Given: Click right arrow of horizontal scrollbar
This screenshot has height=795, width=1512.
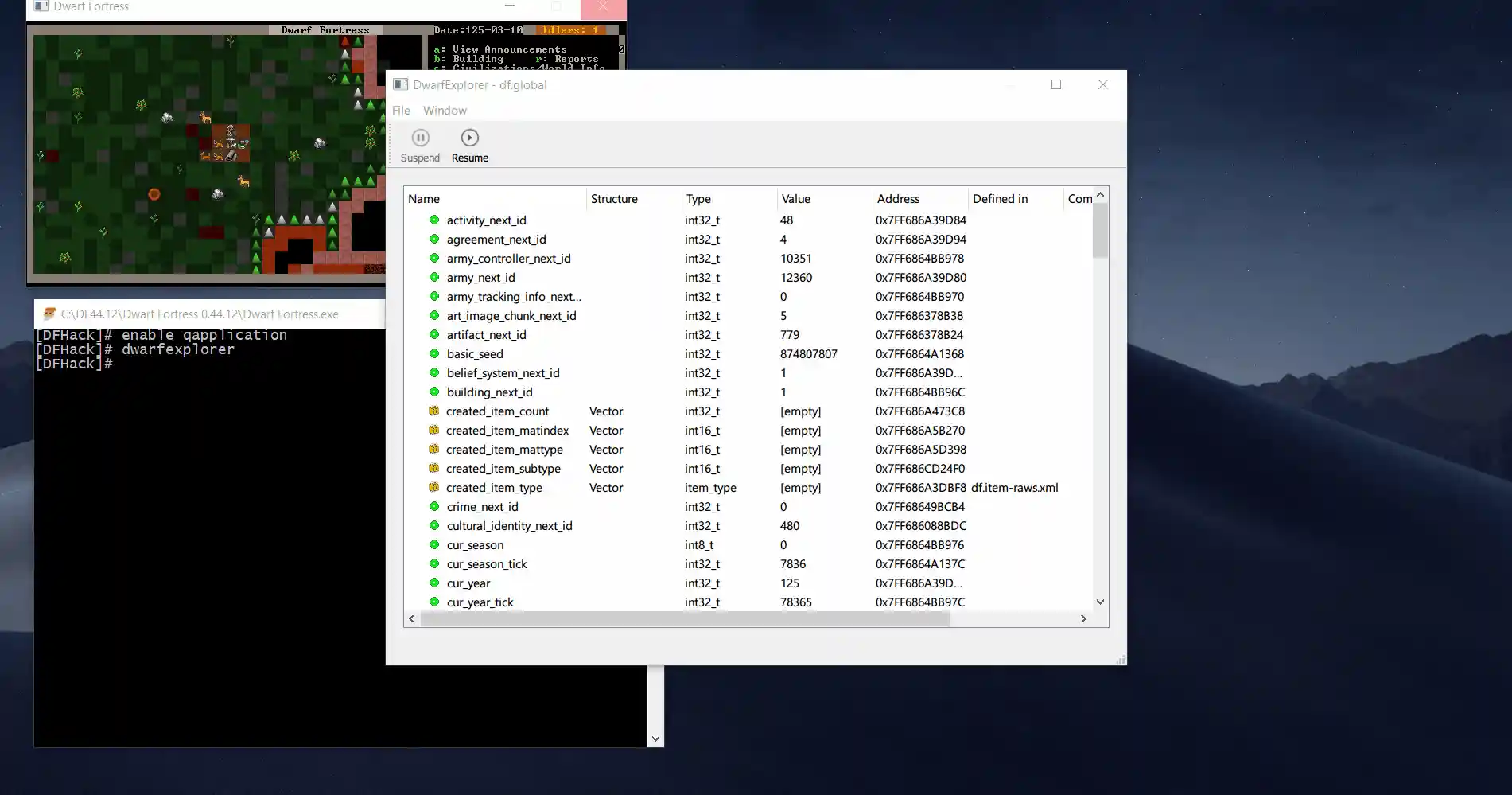Looking at the screenshot, I should (1082, 619).
